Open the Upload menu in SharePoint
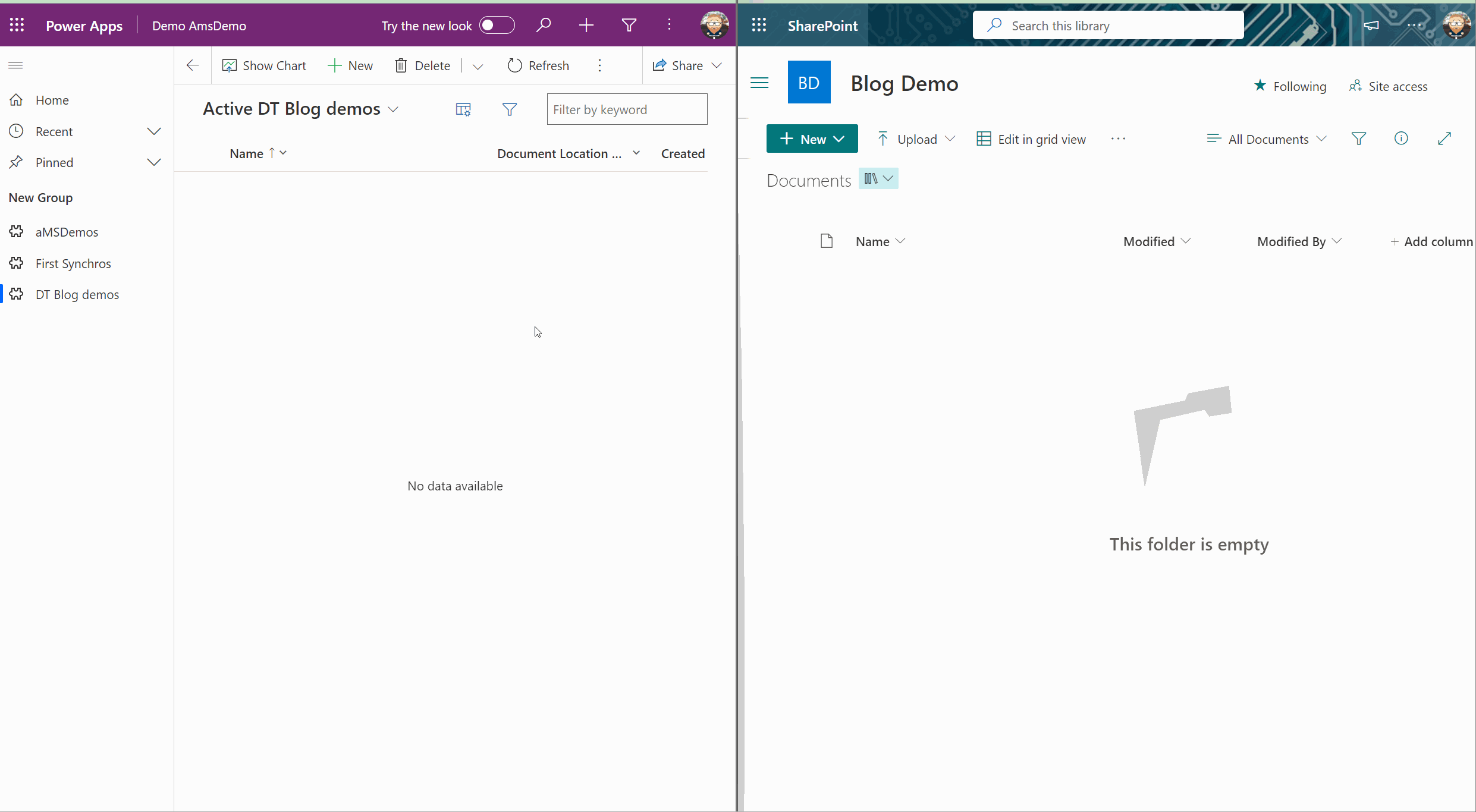Viewport: 1476px width, 812px height. click(916, 139)
